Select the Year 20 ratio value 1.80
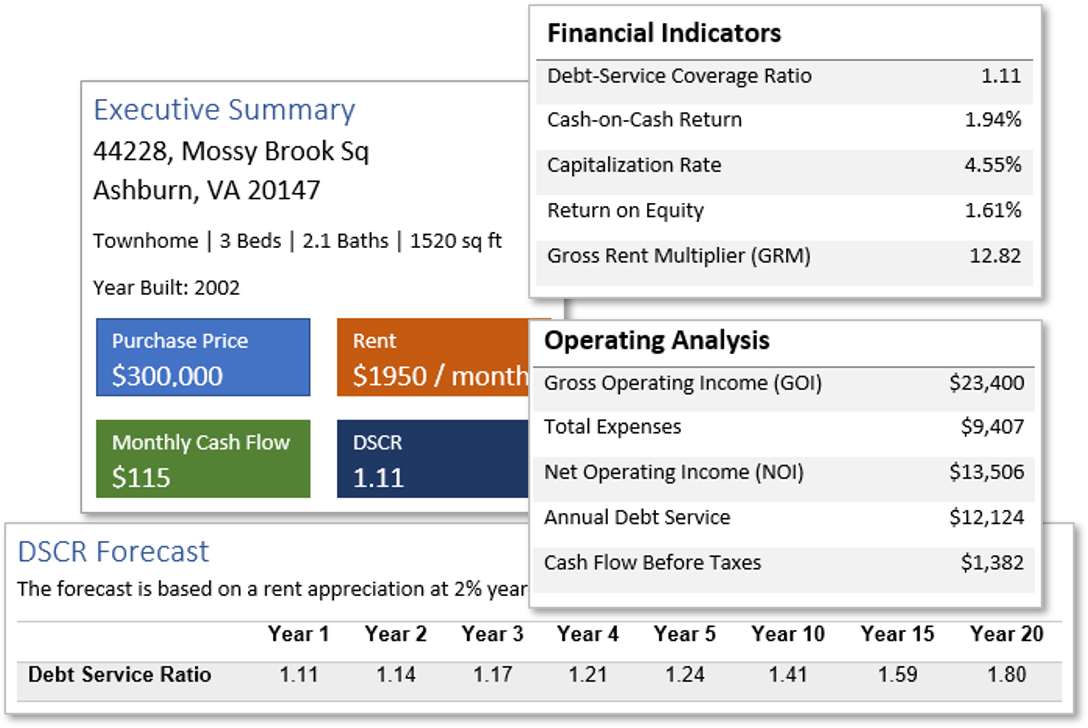 coord(1006,674)
